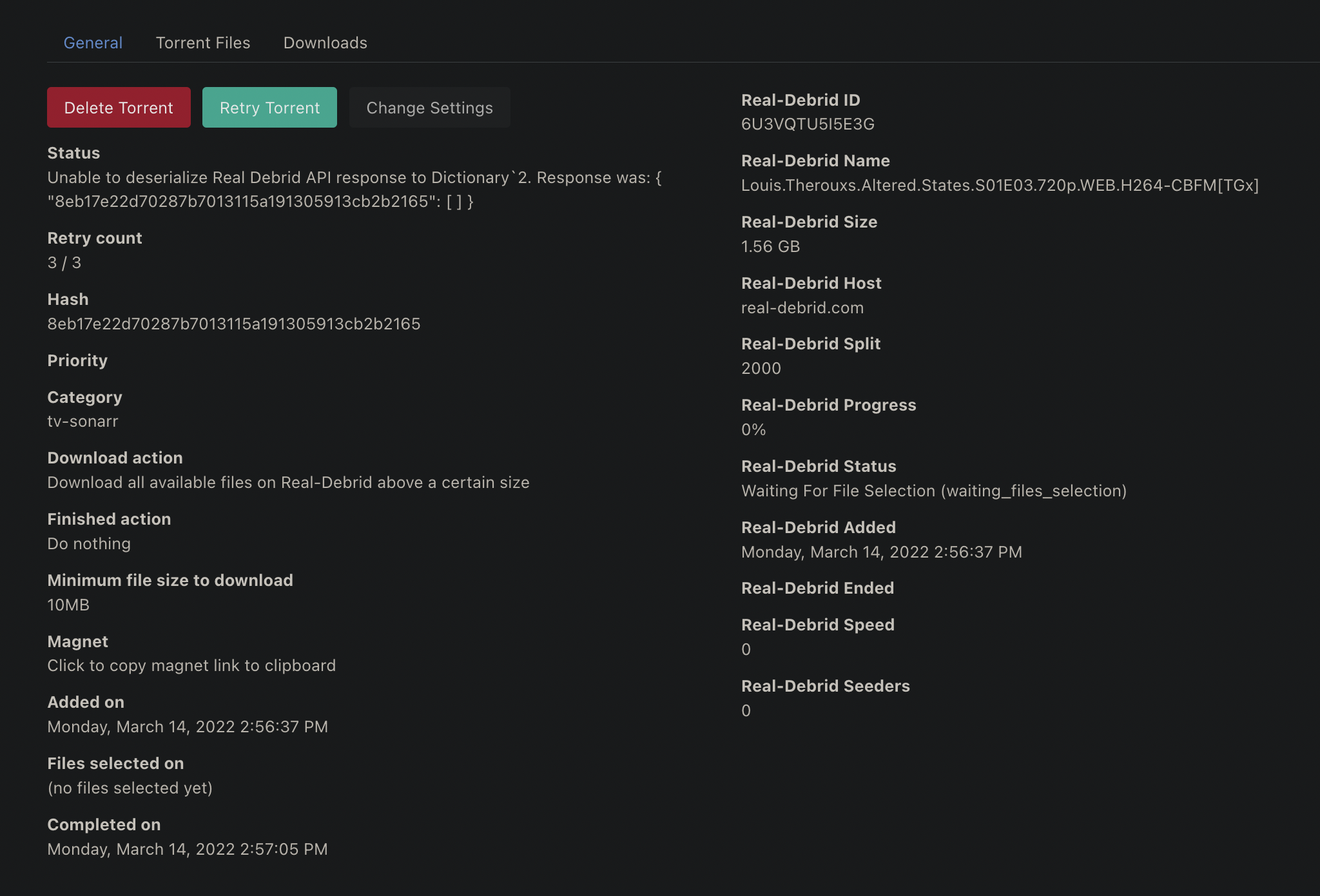Click the Real-Debrid ID value

pyautogui.click(x=808, y=124)
